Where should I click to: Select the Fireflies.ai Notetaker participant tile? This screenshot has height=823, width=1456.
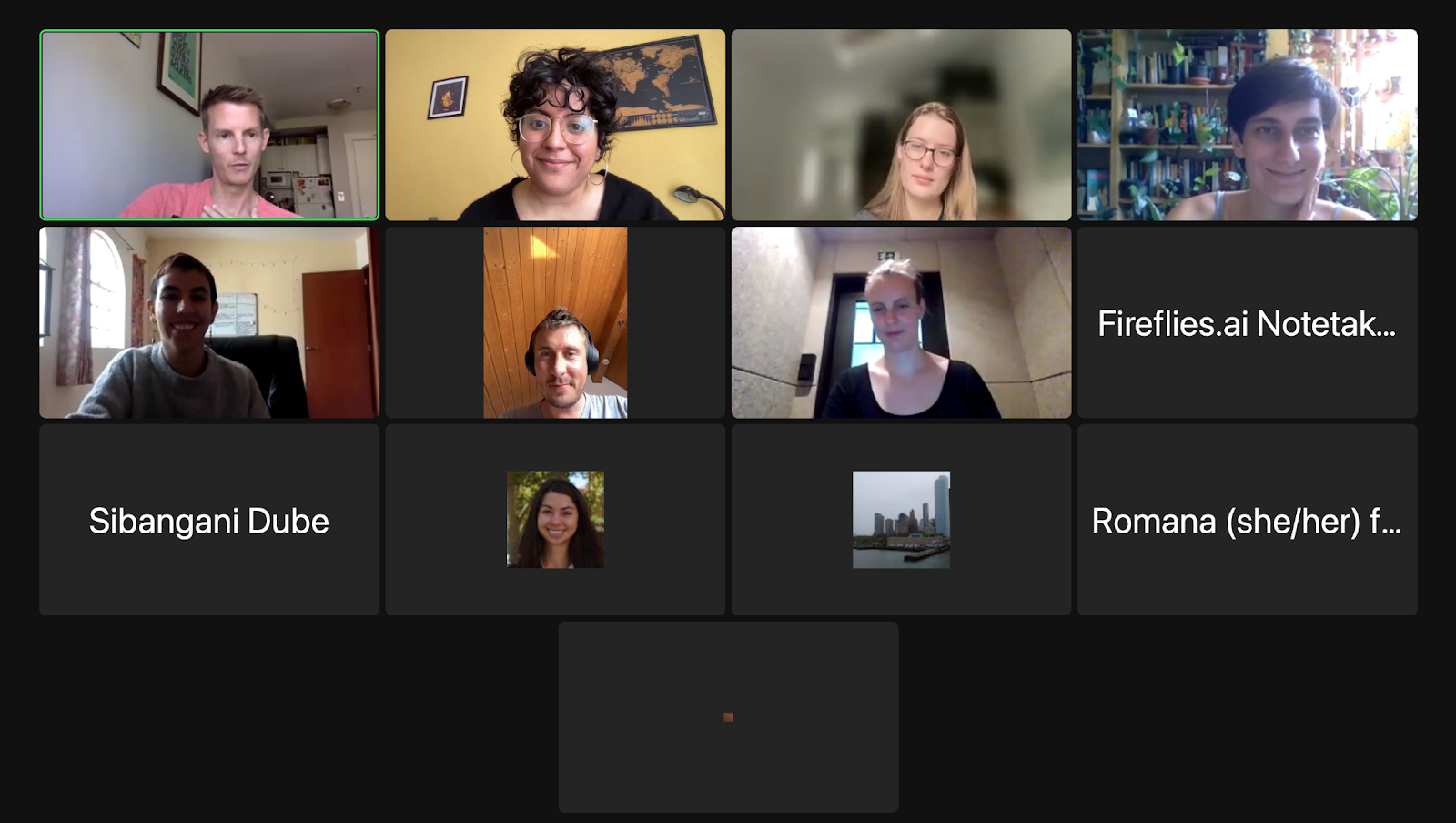point(1248,322)
